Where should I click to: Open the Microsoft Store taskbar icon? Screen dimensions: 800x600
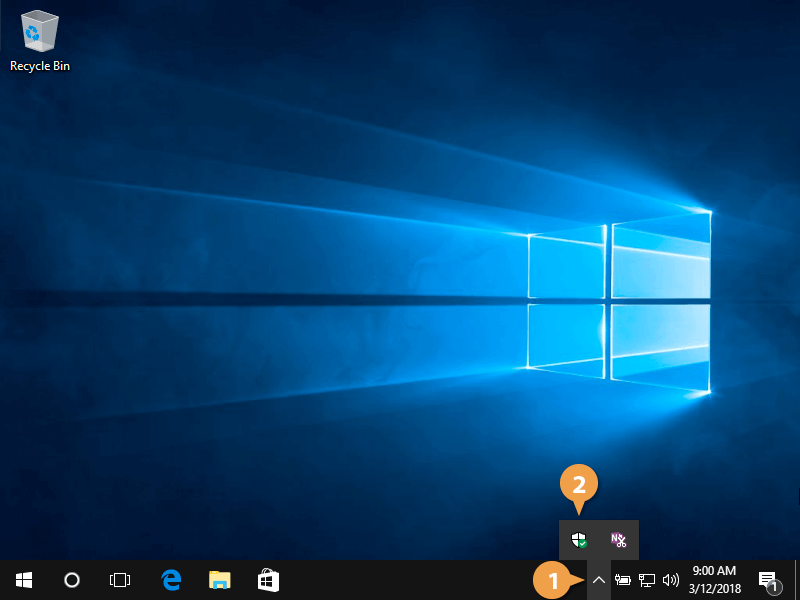click(267, 579)
